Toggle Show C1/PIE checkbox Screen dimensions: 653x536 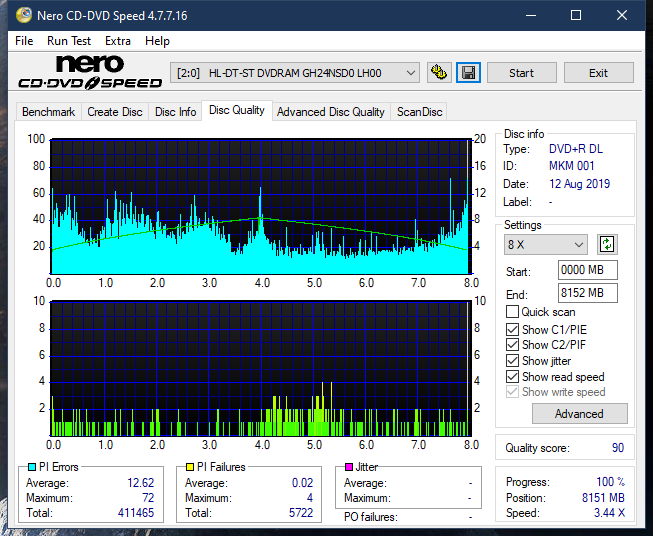click(x=512, y=329)
